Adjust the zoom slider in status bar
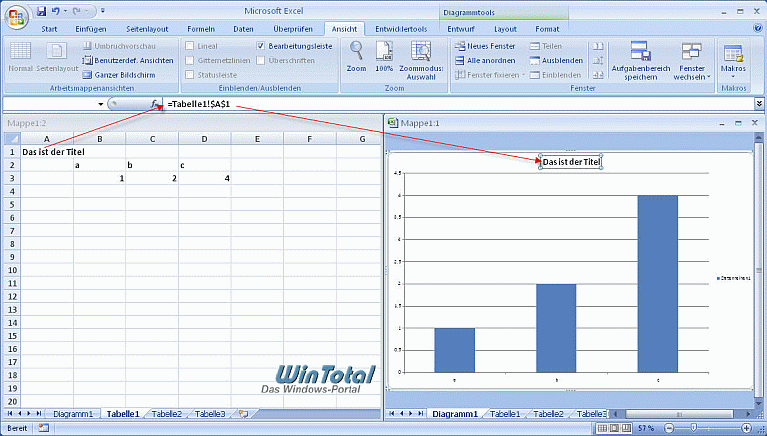Image resolution: width=767 pixels, height=436 pixels. (x=693, y=428)
